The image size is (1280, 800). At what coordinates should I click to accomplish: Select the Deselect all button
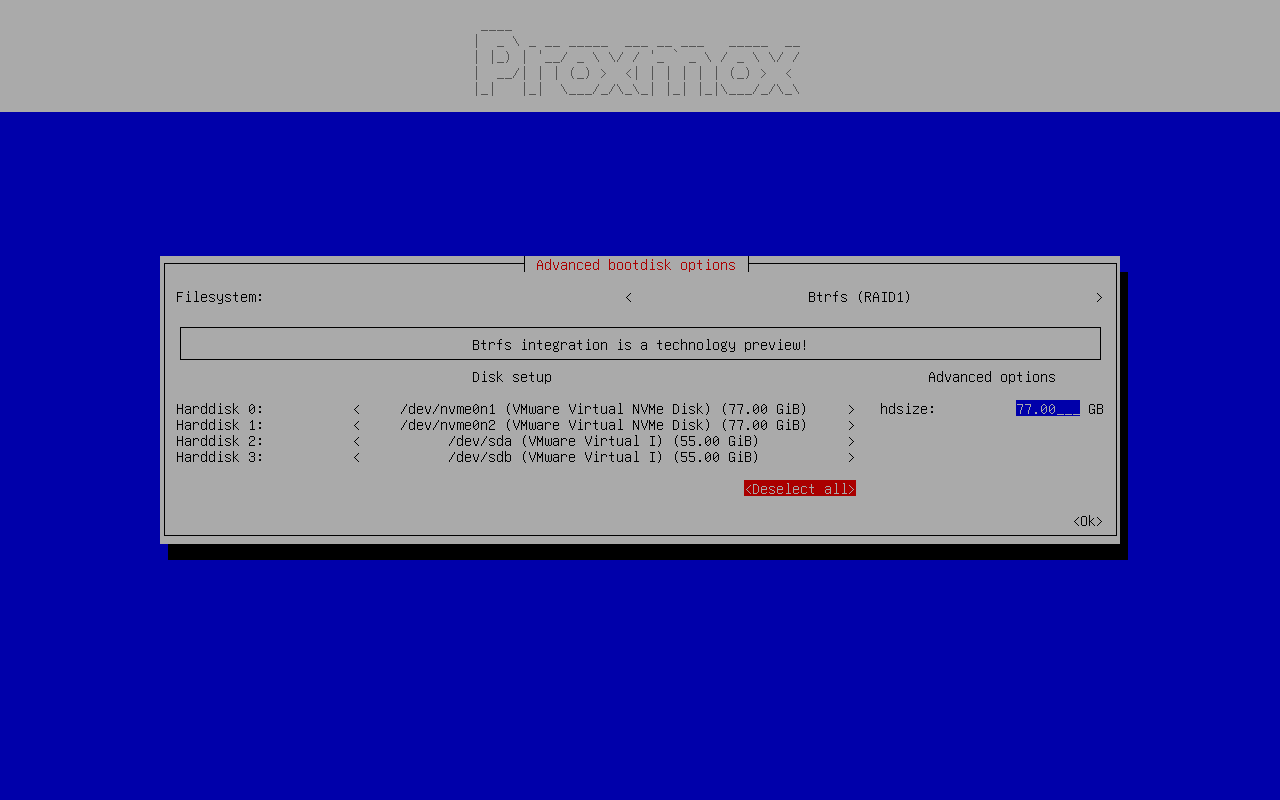point(800,489)
